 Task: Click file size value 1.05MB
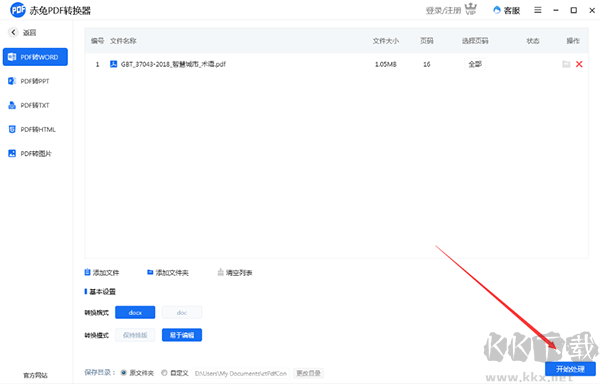click(386, 64)
